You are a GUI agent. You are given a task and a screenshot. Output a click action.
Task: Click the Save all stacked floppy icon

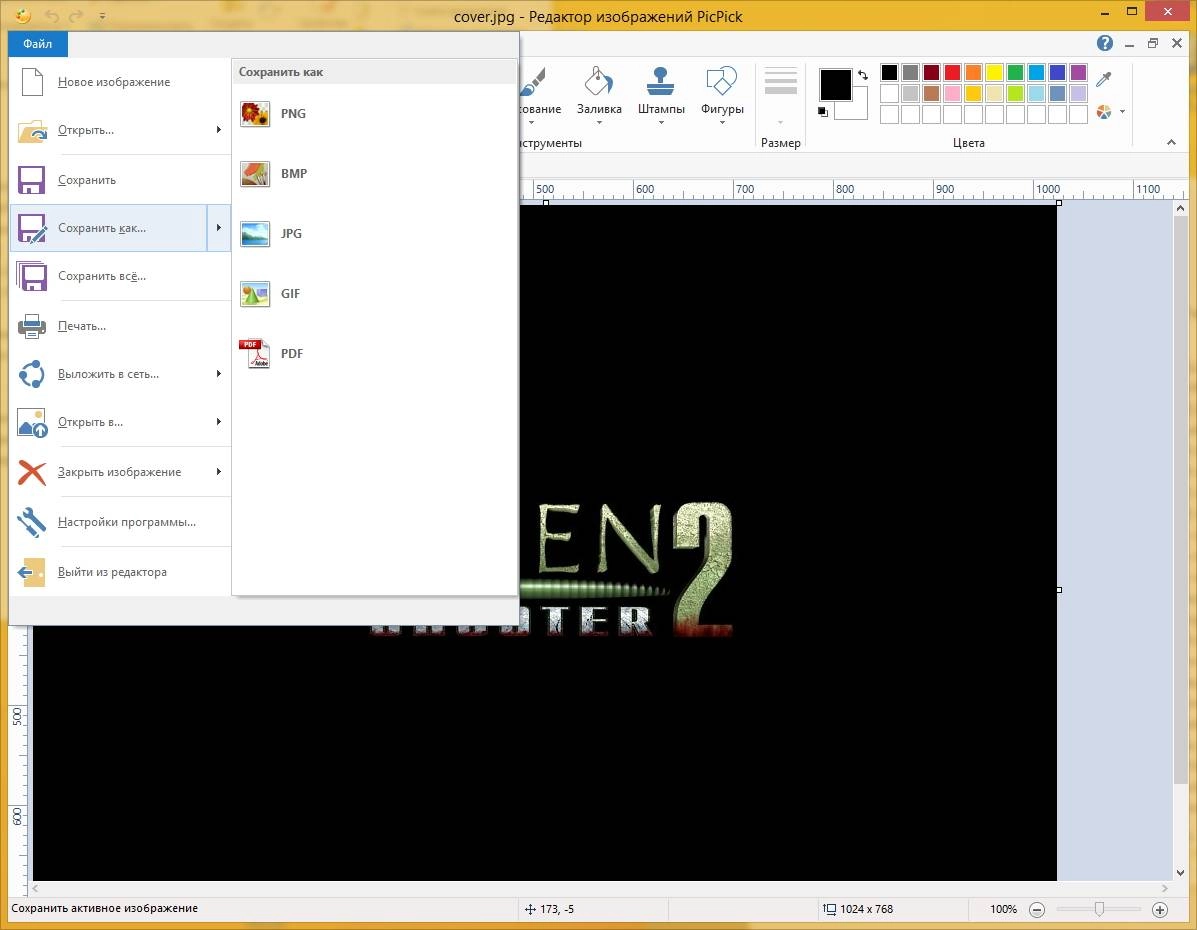coord(31,276)
